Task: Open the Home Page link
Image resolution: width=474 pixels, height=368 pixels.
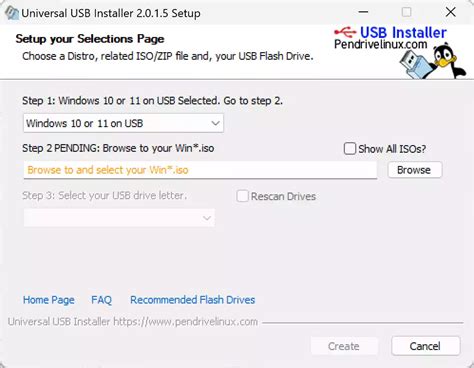Action: pyautogui.click(x=49, y=300)
